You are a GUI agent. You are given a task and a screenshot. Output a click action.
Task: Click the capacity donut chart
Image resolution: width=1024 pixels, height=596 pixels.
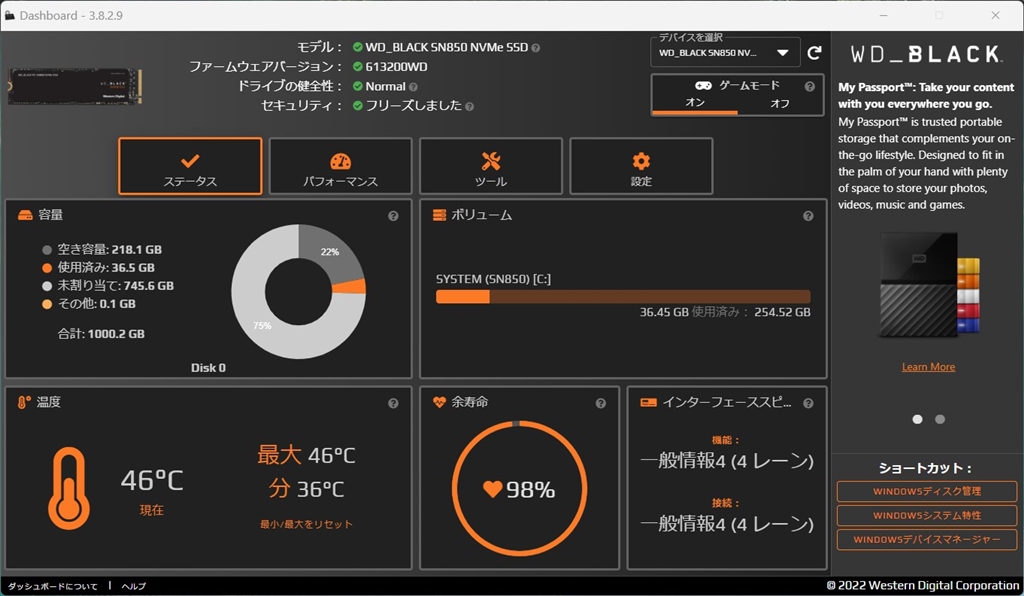[x=298, y=291]
